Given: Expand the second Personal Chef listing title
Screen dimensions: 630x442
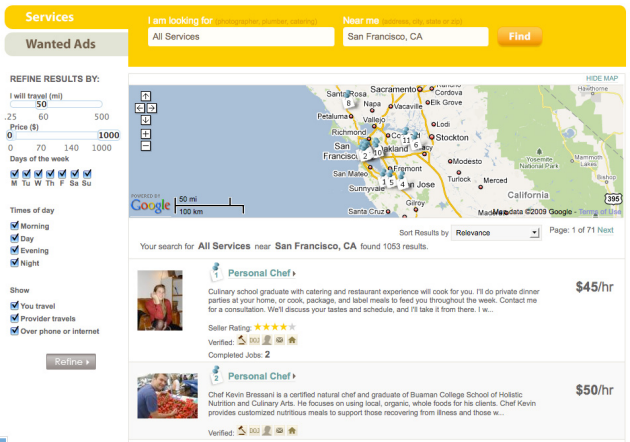Looking at the screenshot, I should pos(262,376).
